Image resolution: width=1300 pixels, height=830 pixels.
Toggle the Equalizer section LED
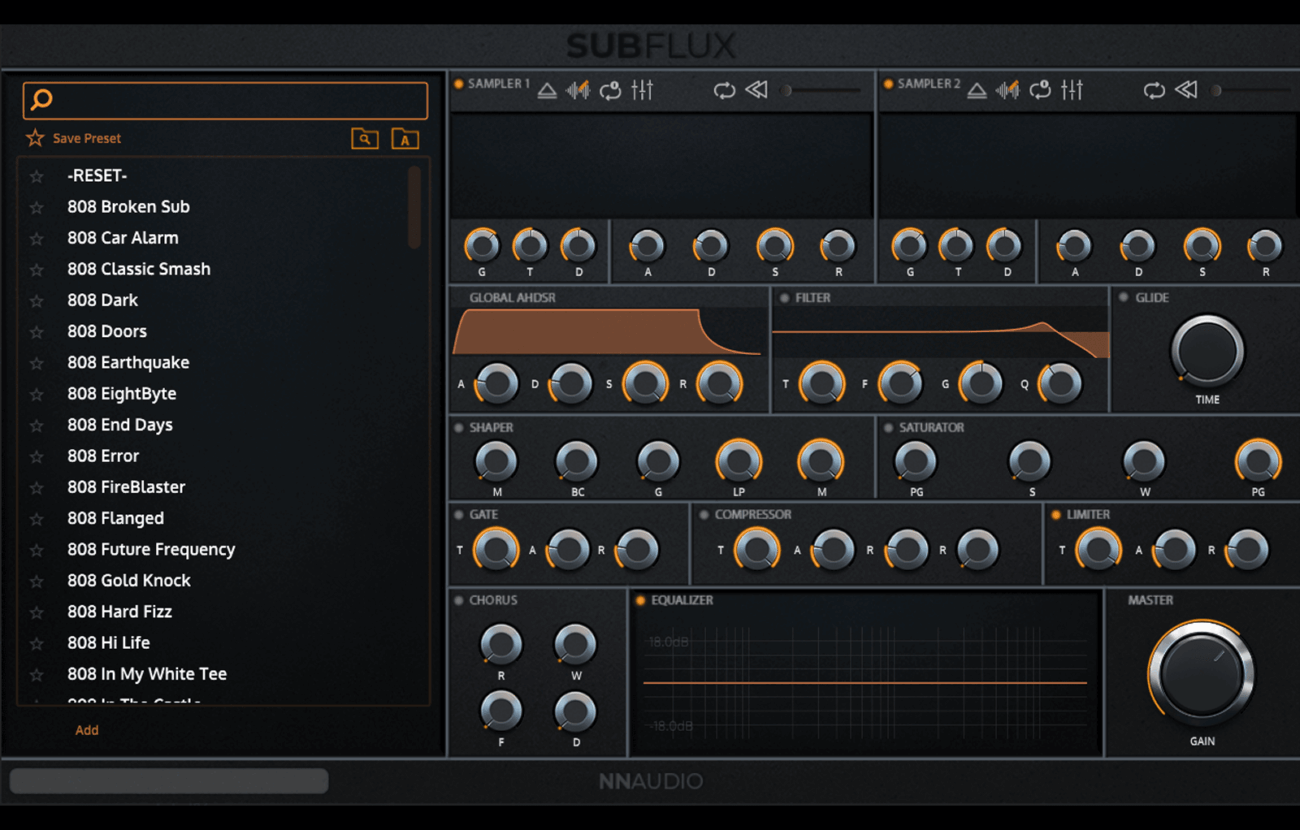click(x=640, y=601)
